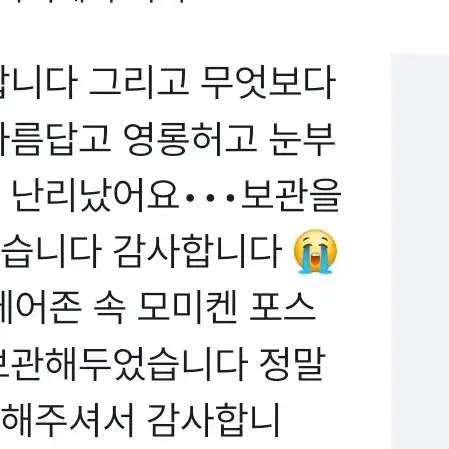Screen dimensions: 449x449
Task: Click 감사합니다 beside the crying emoji
Action: pyautogui.click(x=197, y=252)
